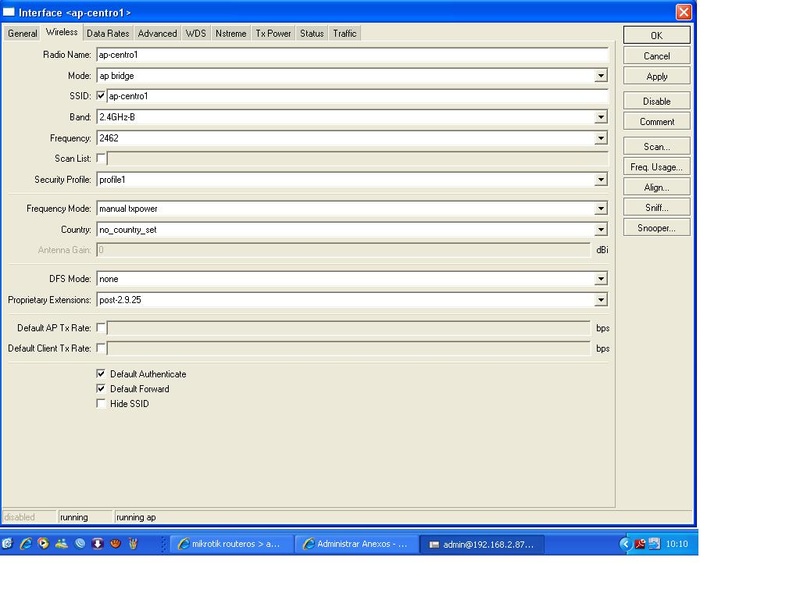
Task: Click the orange paw quick launch icon
Action: (x=115, y=544)
